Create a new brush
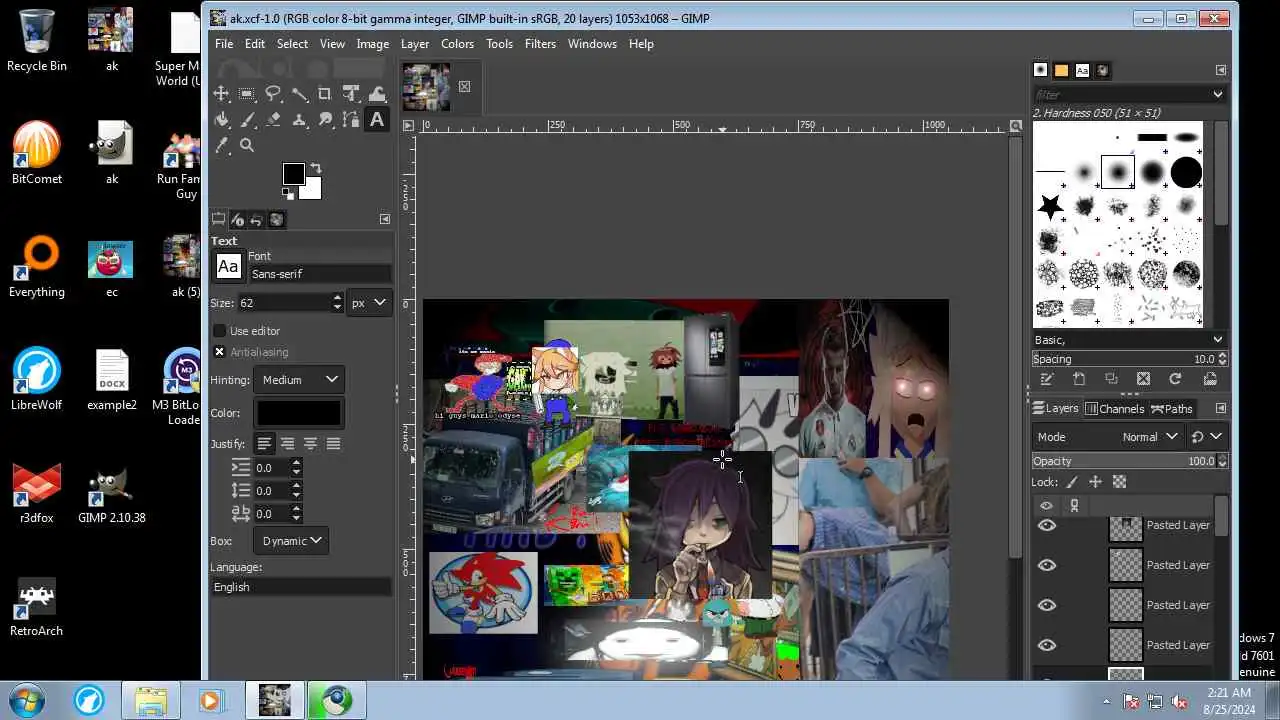 click(1079, 379)
